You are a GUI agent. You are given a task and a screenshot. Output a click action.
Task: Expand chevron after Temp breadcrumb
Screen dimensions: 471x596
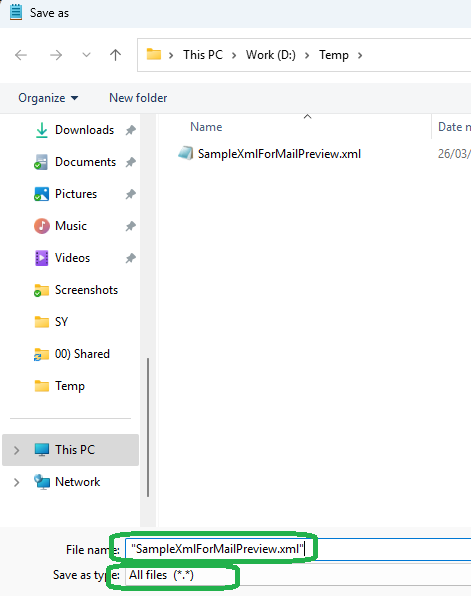point(360,55)
